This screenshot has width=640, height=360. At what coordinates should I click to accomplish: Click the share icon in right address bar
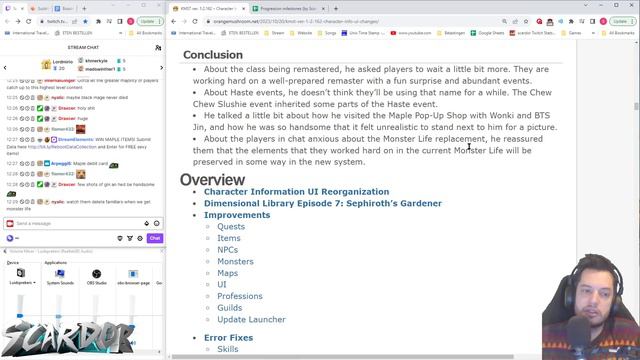(516, 21)
